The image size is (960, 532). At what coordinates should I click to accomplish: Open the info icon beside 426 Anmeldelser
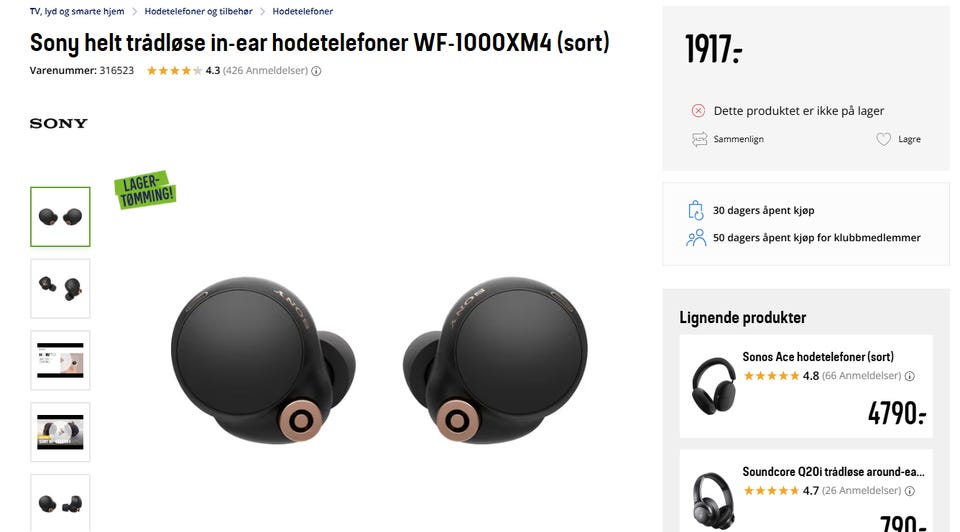tap(316, 71)
